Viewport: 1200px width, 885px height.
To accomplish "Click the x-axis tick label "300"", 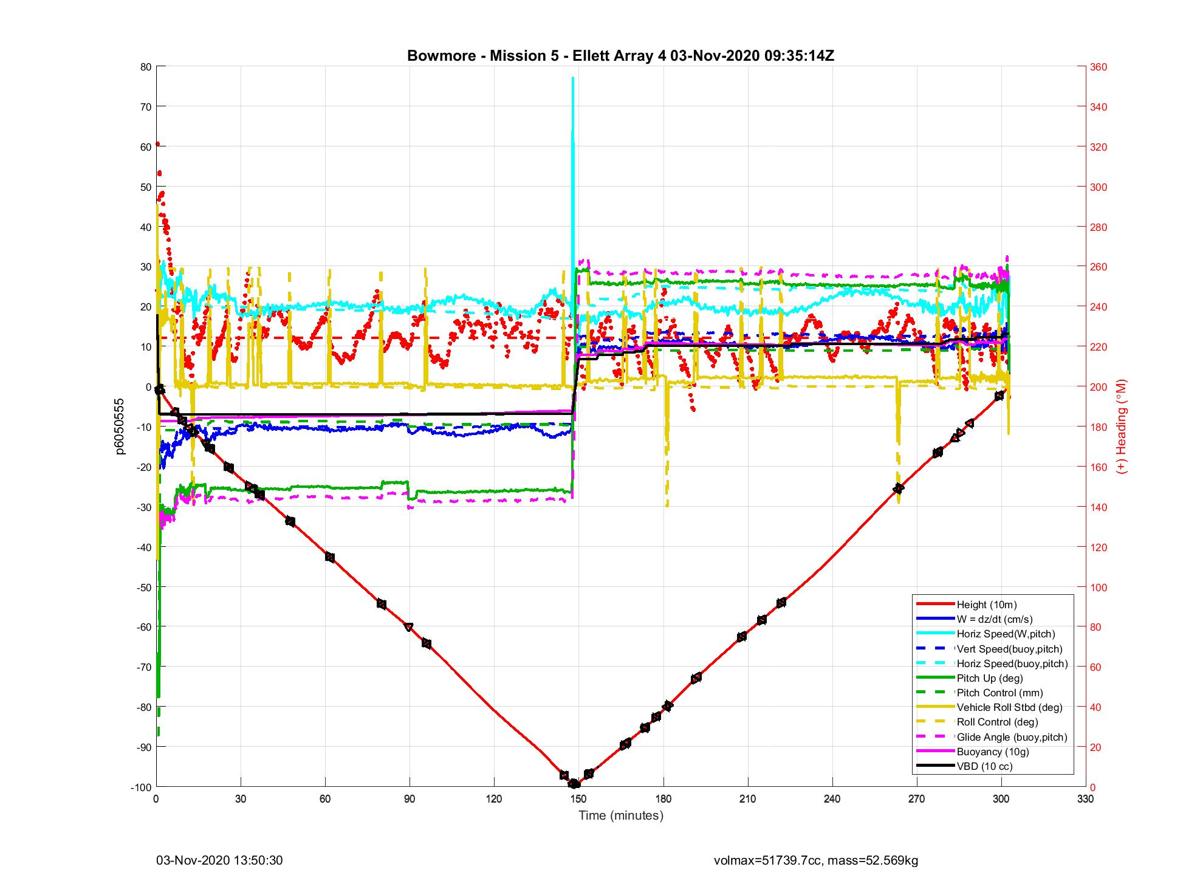I will pos(1000,799).
